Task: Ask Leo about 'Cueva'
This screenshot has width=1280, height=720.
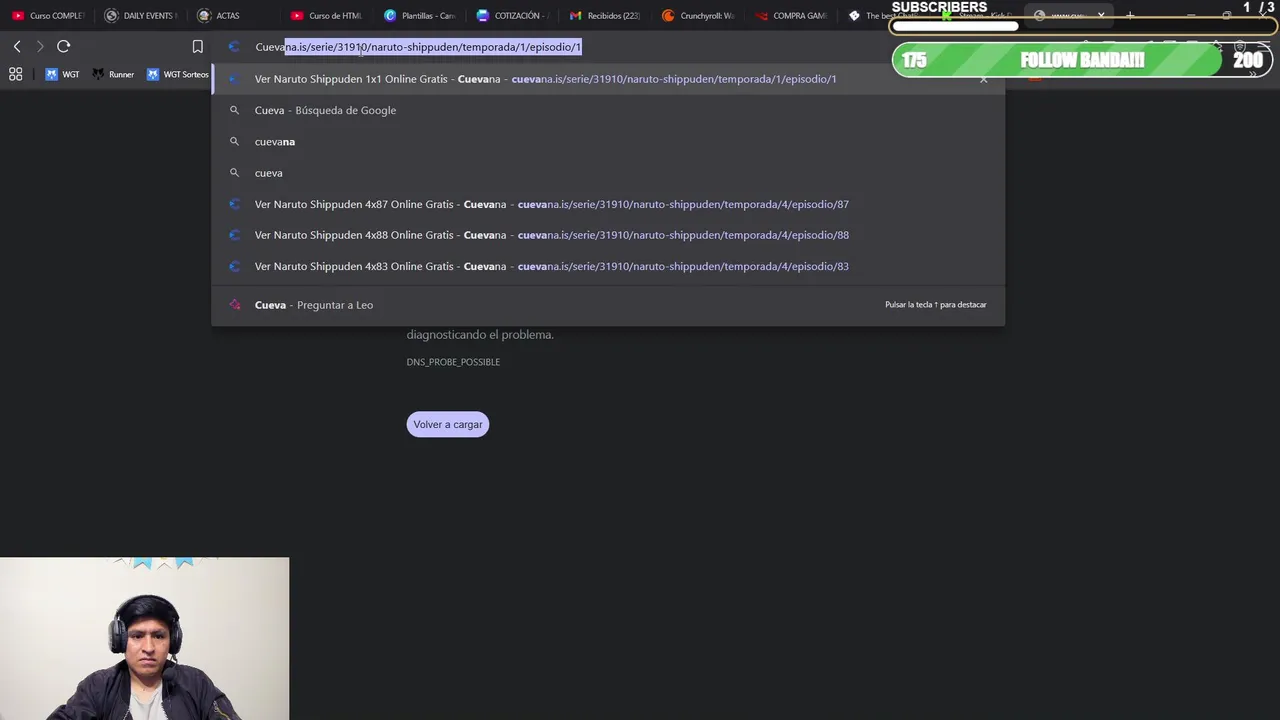Action: click(608, 305)
